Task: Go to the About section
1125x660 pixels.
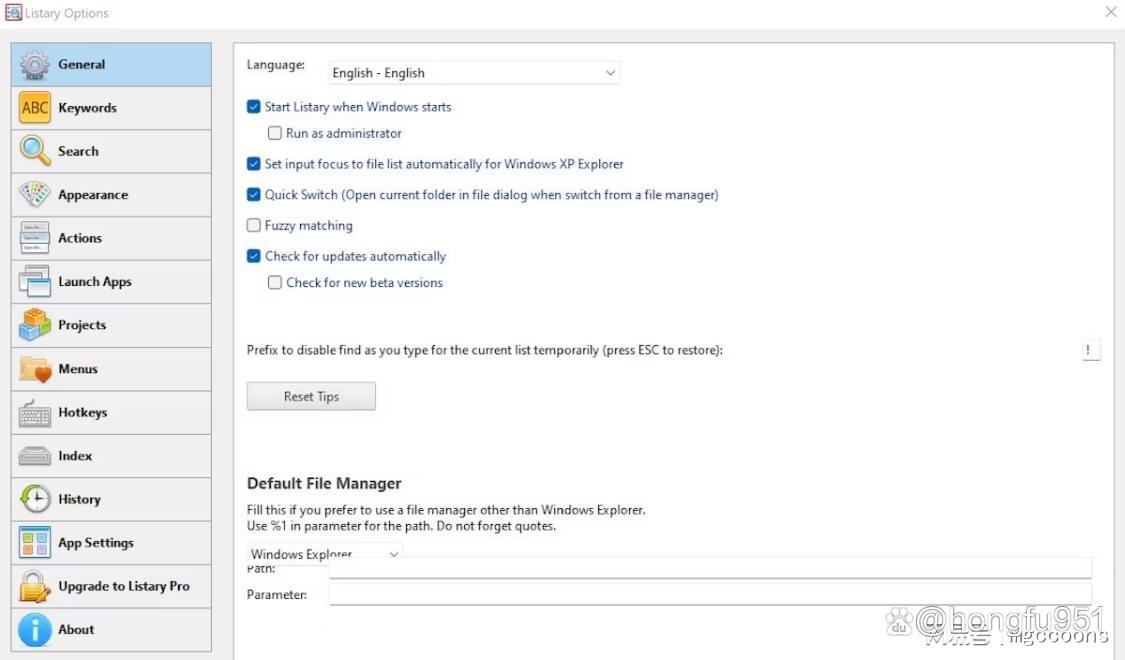Action: pos(111,630)
